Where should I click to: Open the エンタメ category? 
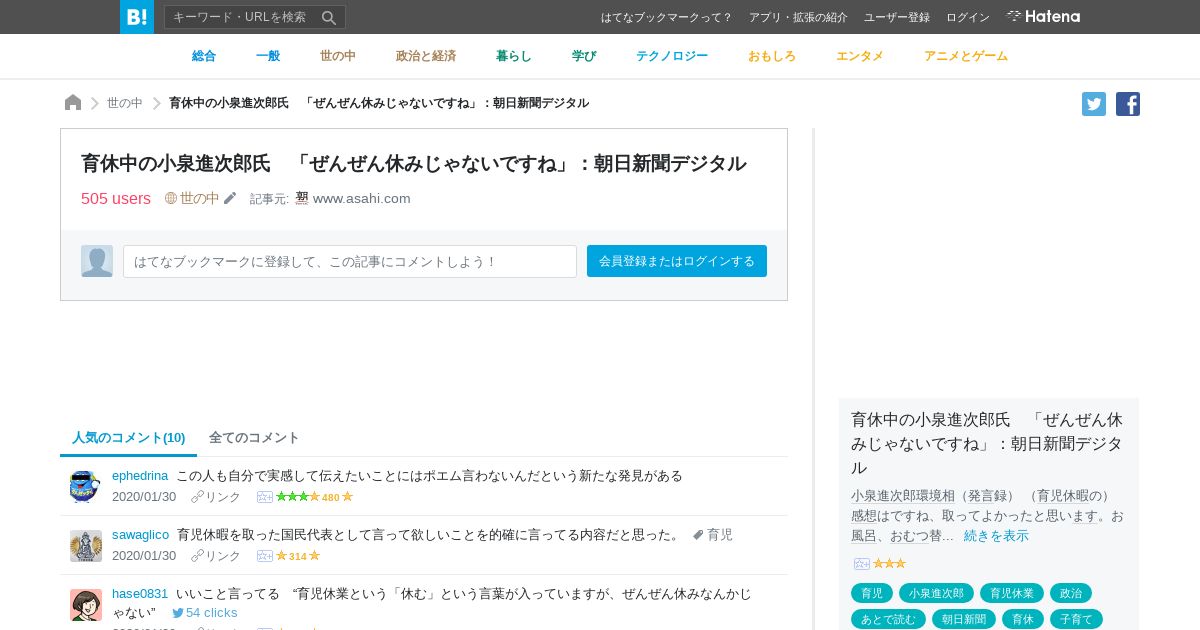(x=860, y=56)
